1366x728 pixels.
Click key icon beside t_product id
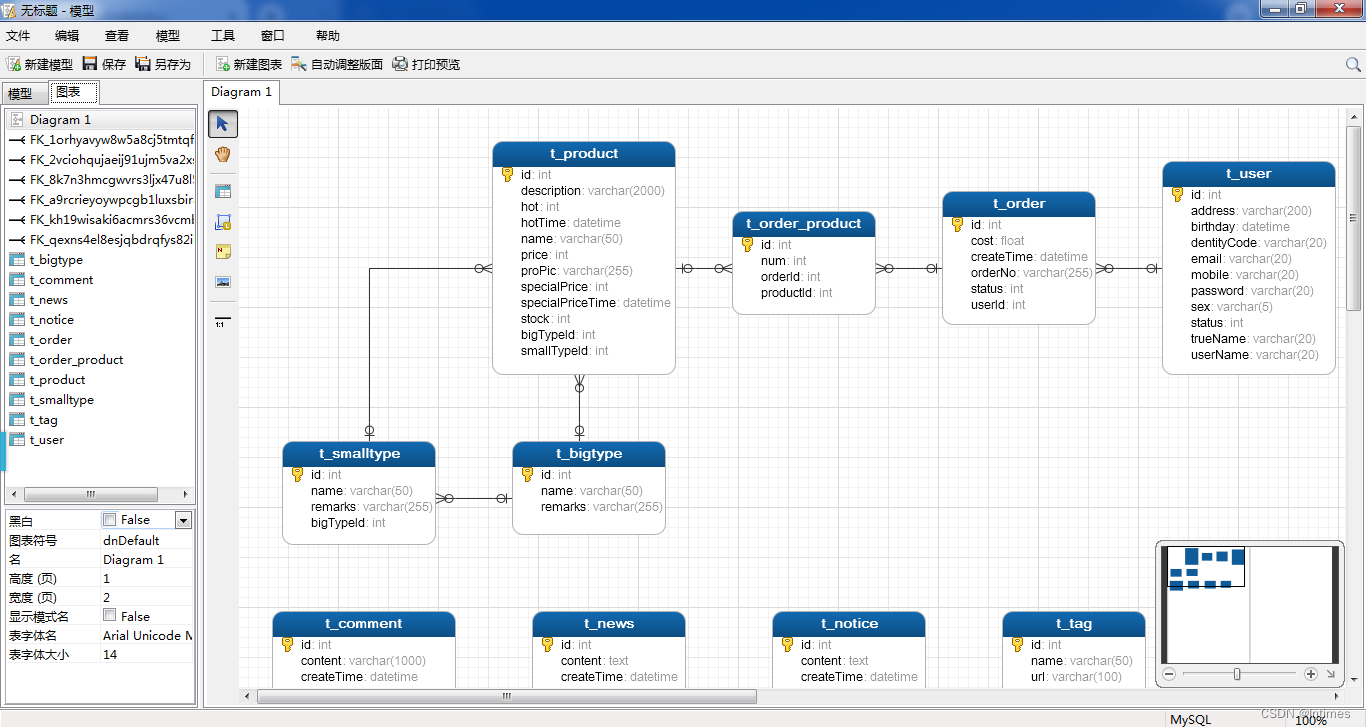507,175
